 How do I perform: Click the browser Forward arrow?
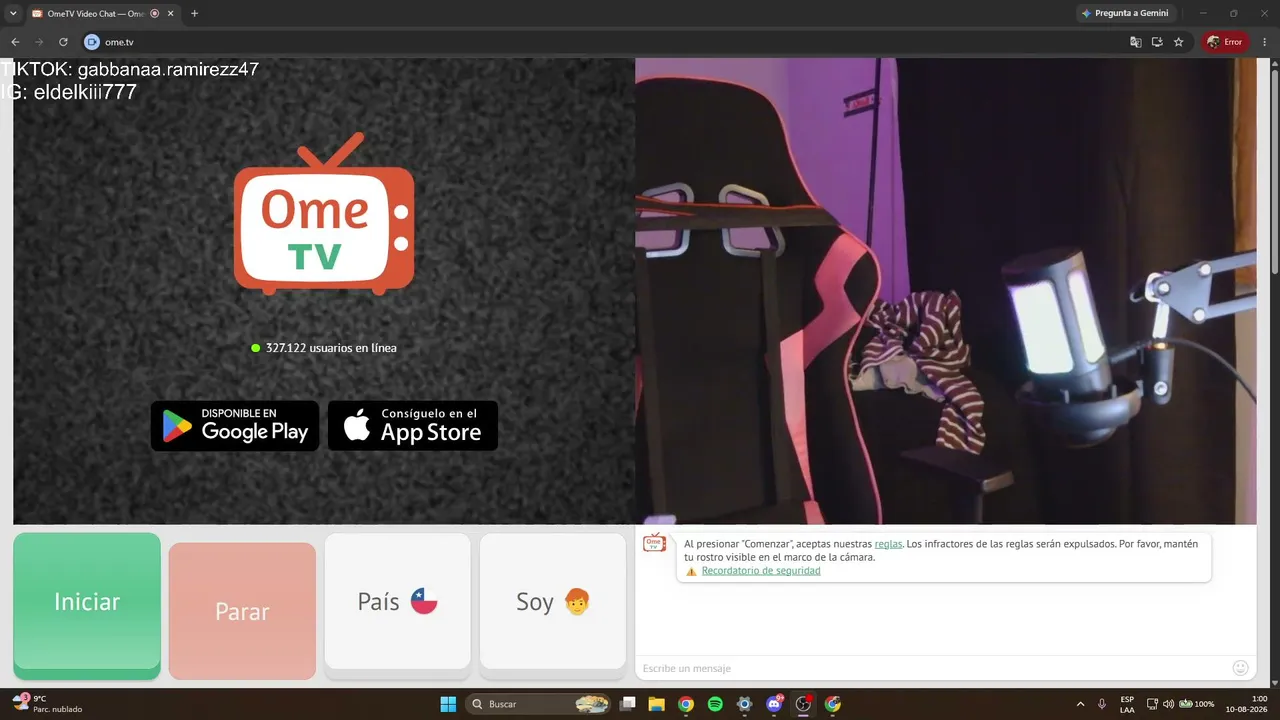39,42
